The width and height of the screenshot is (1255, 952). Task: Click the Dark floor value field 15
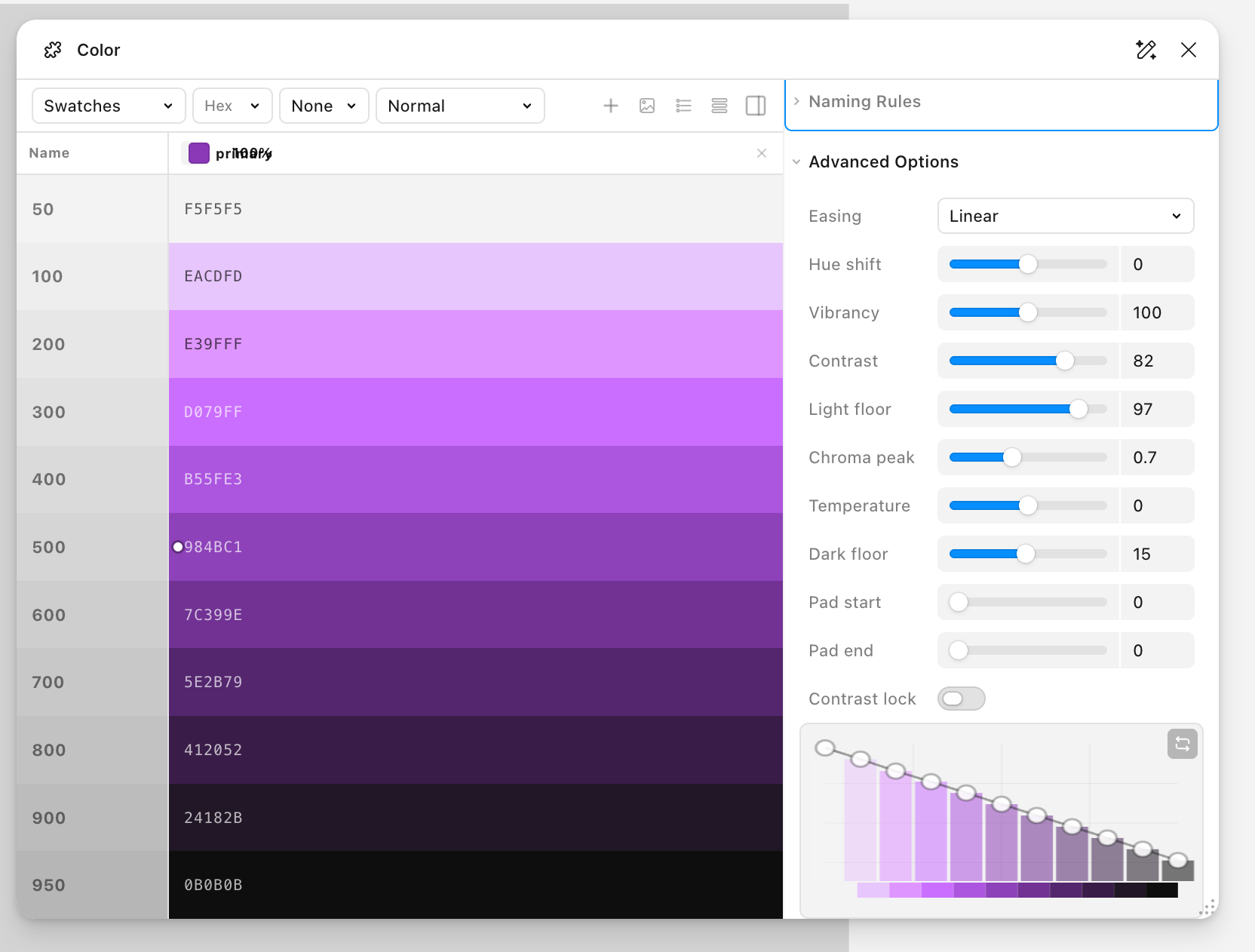point(1158,554)
